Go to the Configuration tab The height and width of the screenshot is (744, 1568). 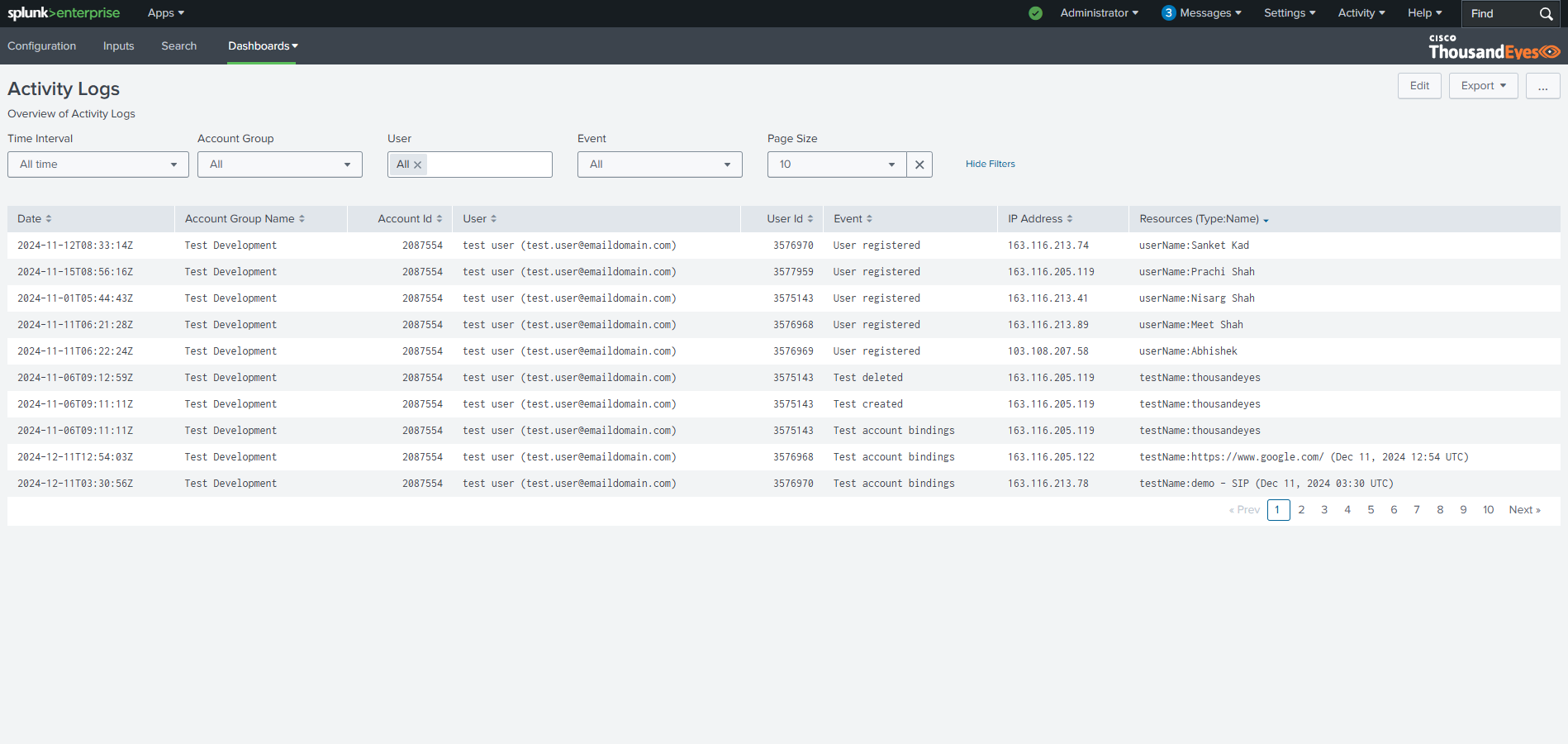click(x=42, y=46)
